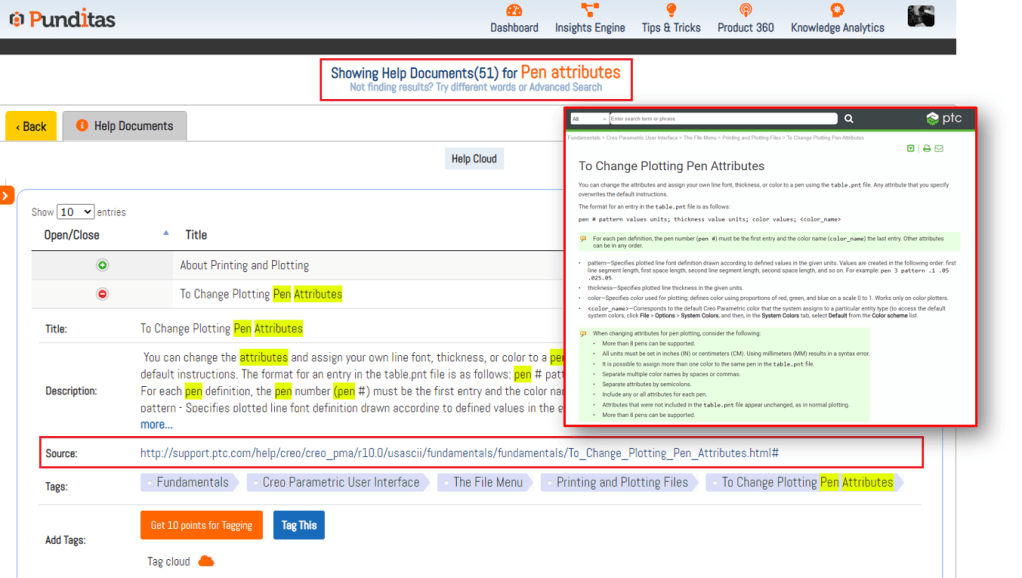This screenshot has height=578, width=1022.
Task: Click the blue Tag This button
Action: pyautogui.click(x=298, y=525)
